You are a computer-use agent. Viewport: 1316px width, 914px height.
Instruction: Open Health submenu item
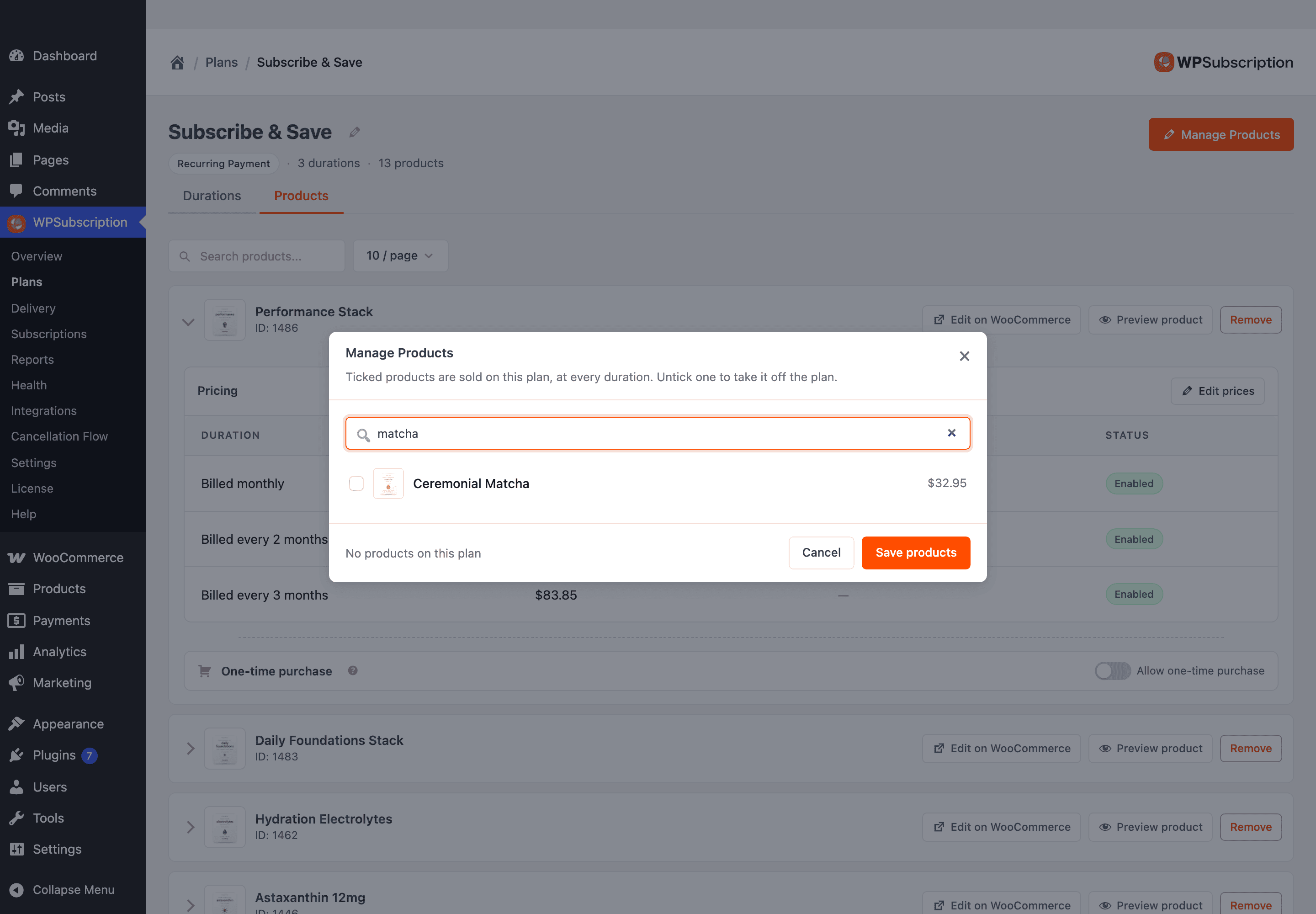[73, 385]
